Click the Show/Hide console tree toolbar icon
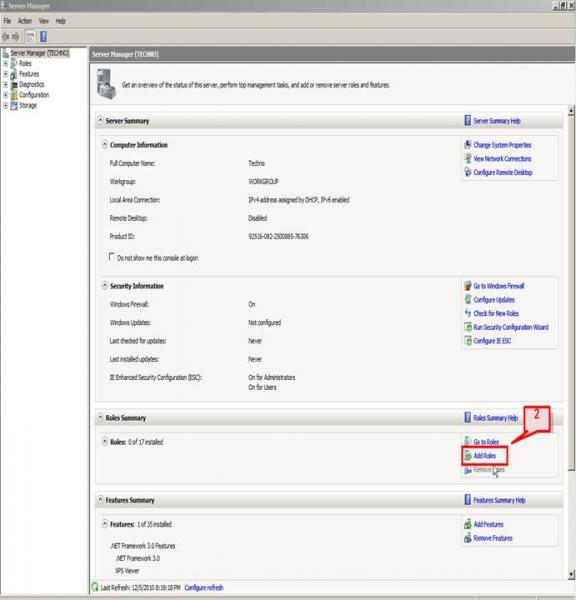This screenshot has width=576, height=600. point(30,37)
